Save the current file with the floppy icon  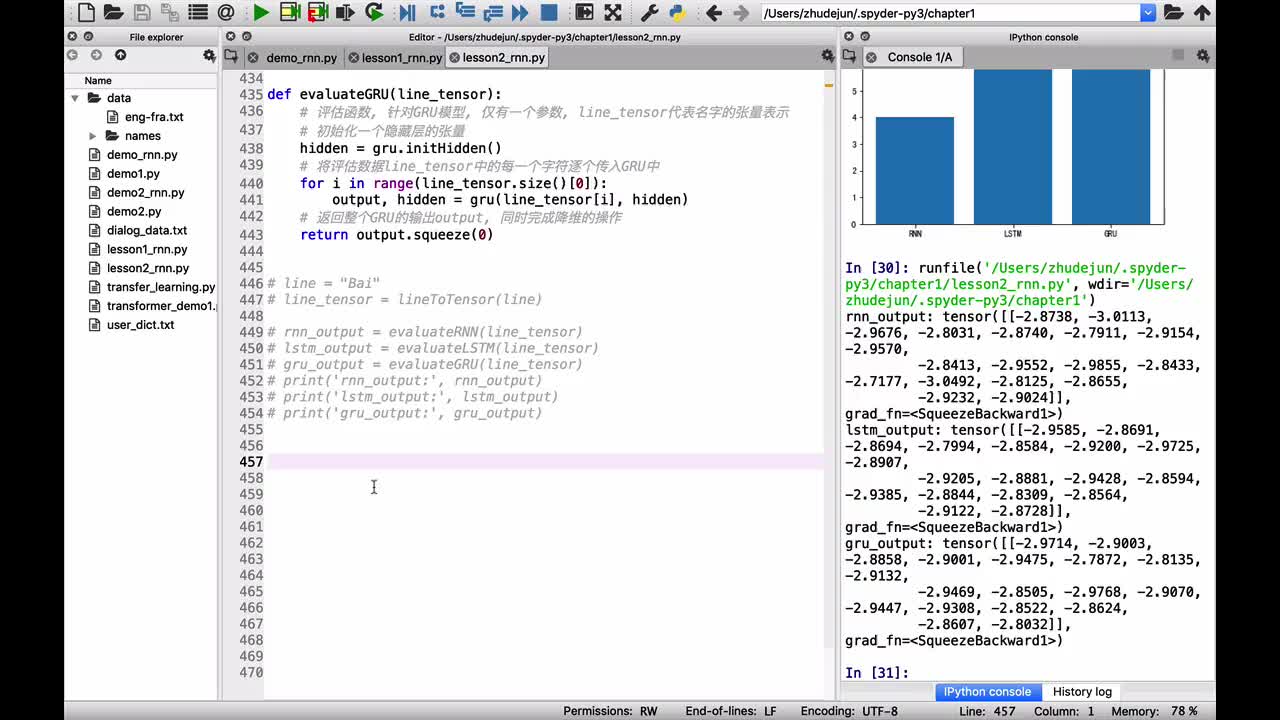[142, 13]
